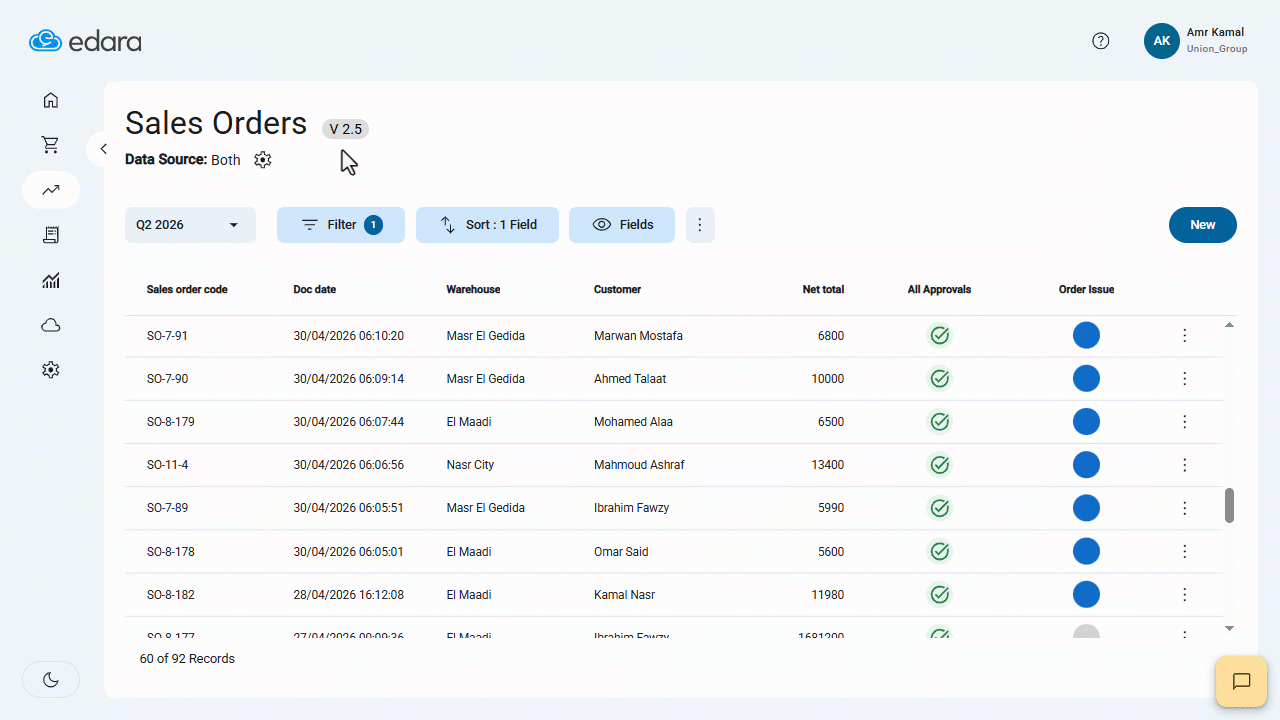This screenshot has height=720, width=1280.
Task: Open the shopping cart sidebar icon
Action: 51,145
